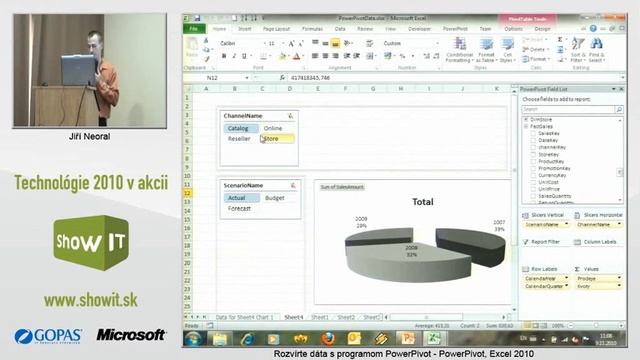
Task: Click the AutoSum sigma icon
Action: [x=560, y=40]
